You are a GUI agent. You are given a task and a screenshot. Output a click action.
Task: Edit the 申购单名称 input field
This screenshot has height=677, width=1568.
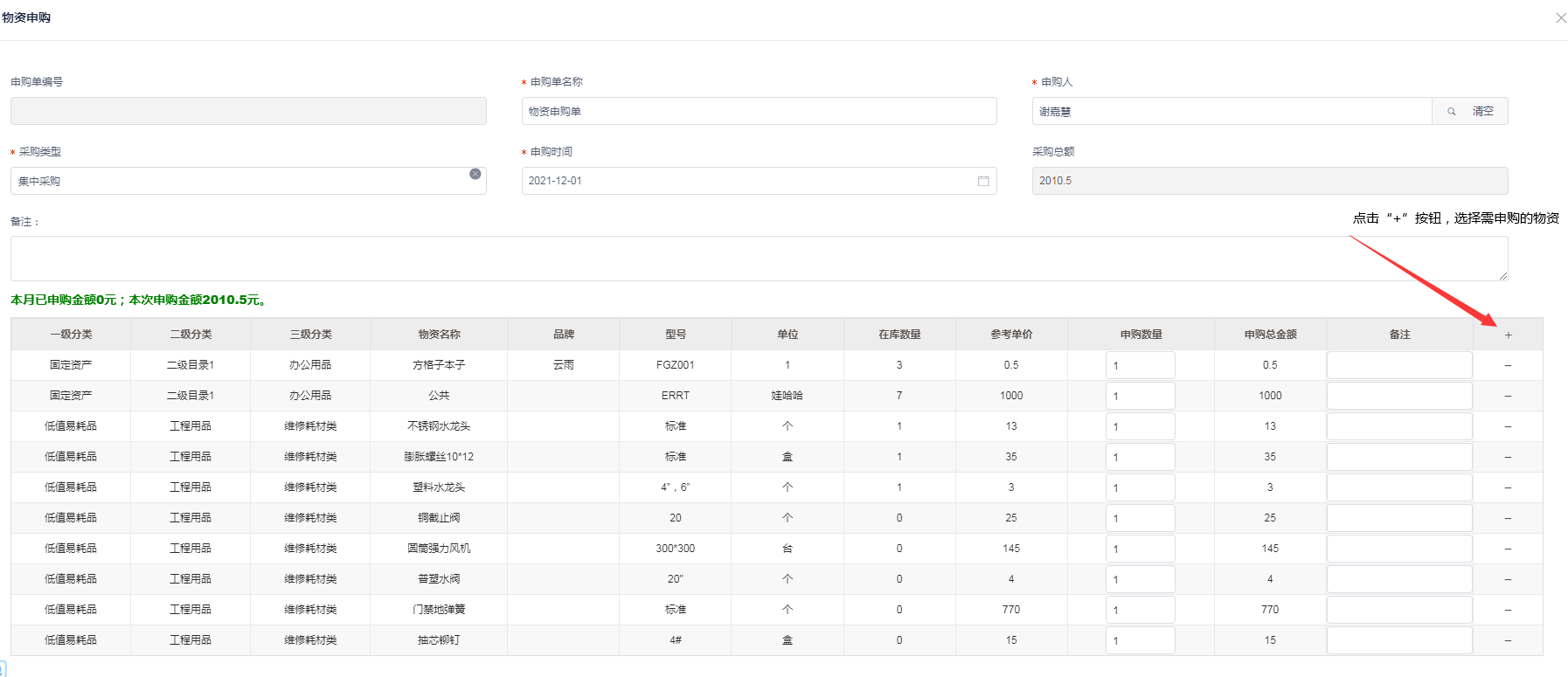(760, 111)
